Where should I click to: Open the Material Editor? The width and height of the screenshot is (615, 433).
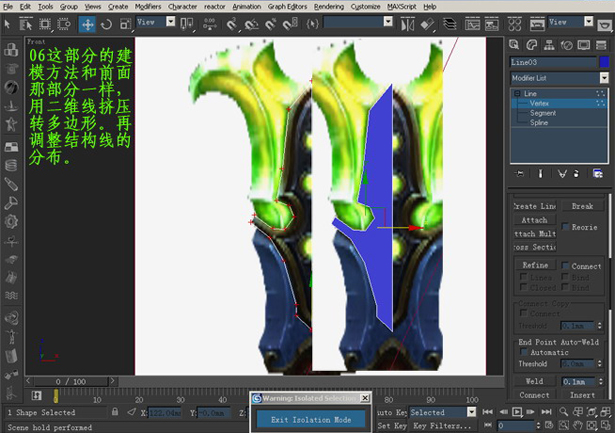click(515, 24)
